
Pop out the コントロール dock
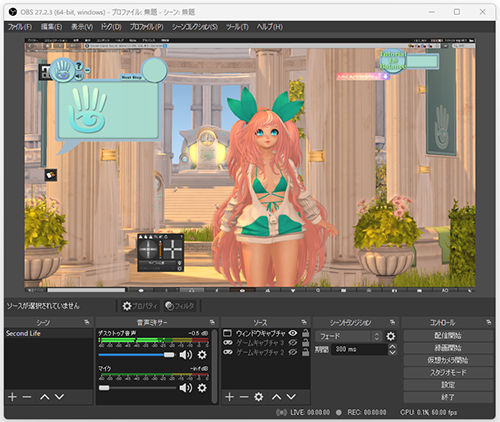(489, 322)
